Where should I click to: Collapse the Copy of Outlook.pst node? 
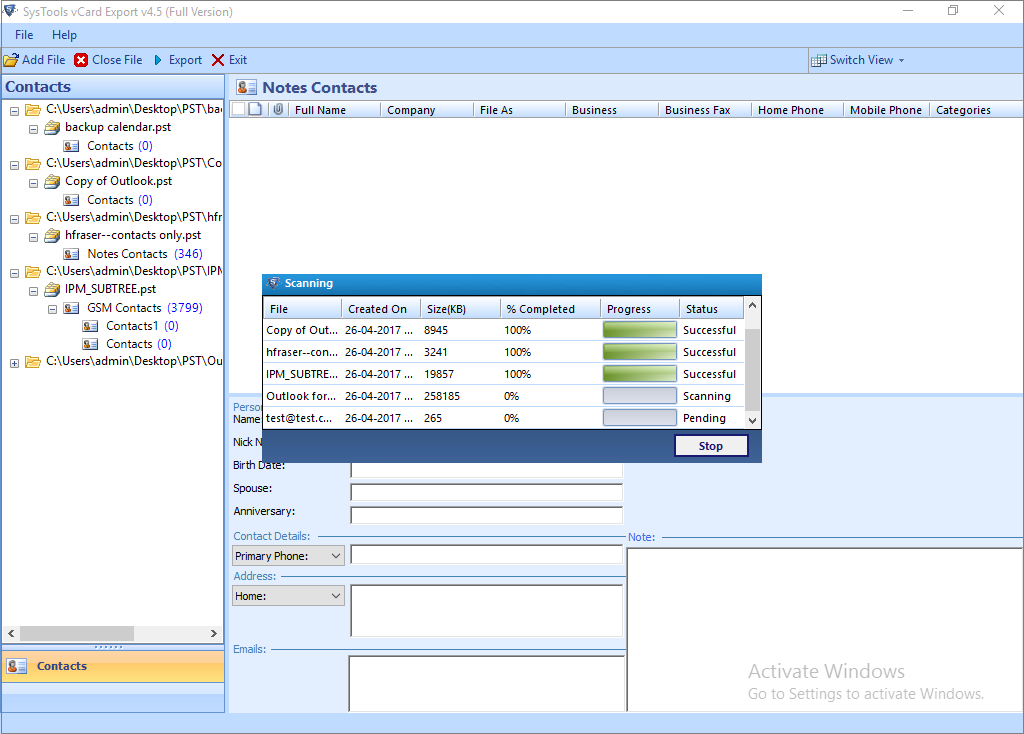33,184
